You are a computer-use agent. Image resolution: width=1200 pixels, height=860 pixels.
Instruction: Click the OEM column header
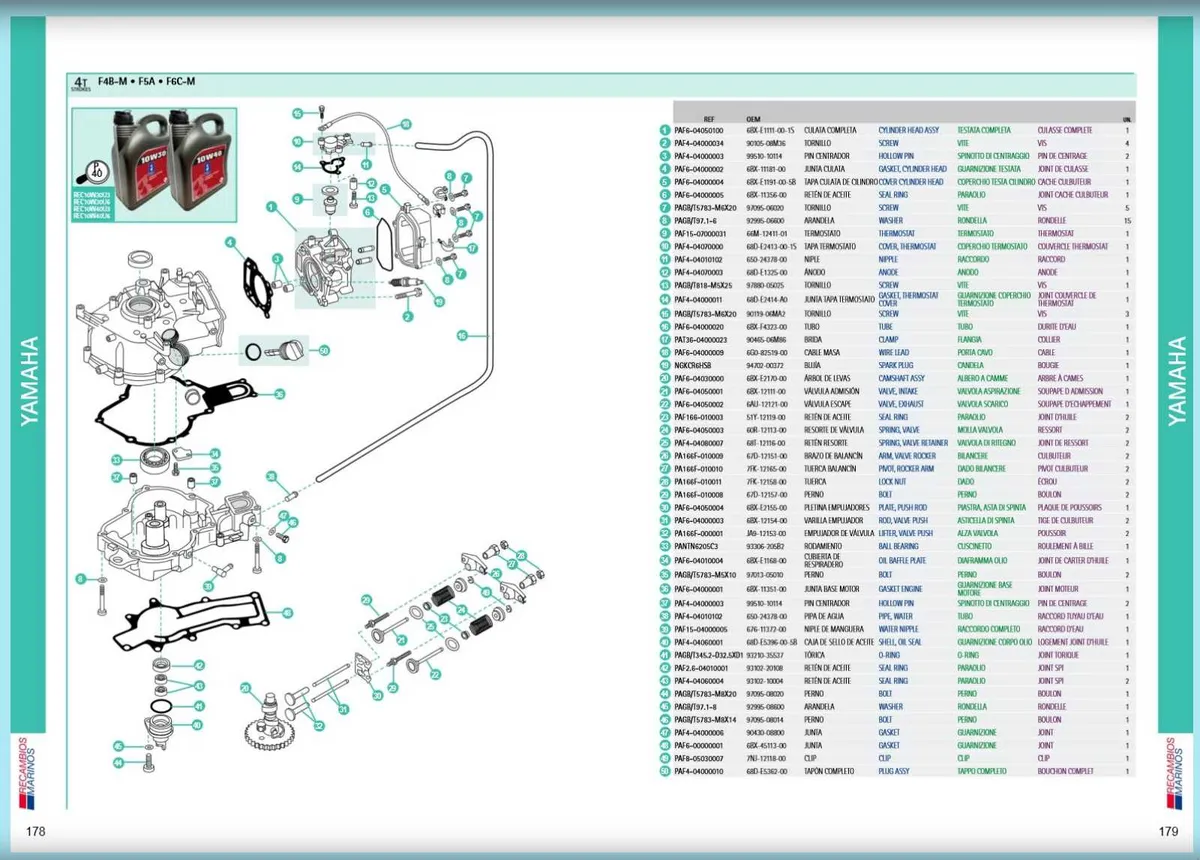[x=753, y=118]
